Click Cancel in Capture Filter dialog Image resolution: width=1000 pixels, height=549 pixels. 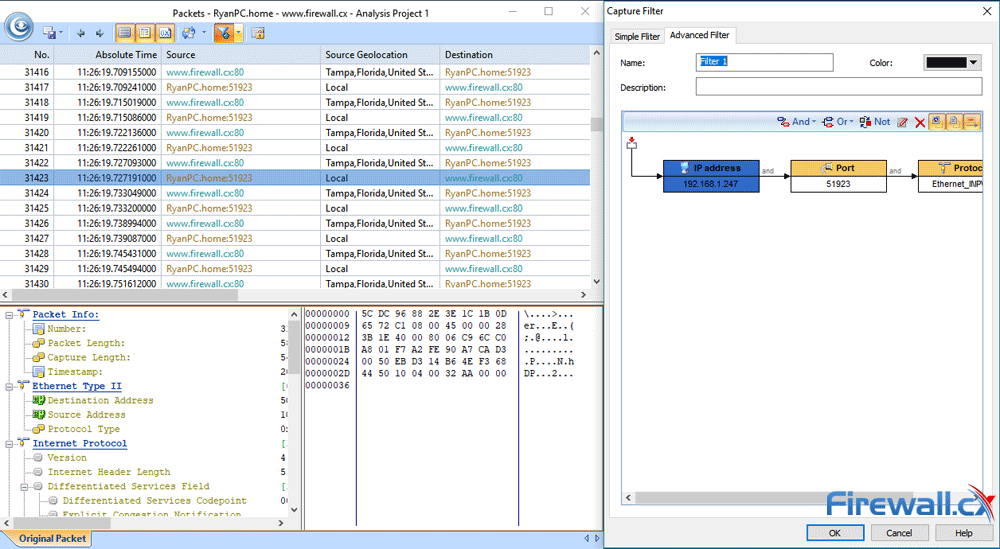(x=899, y=532)
